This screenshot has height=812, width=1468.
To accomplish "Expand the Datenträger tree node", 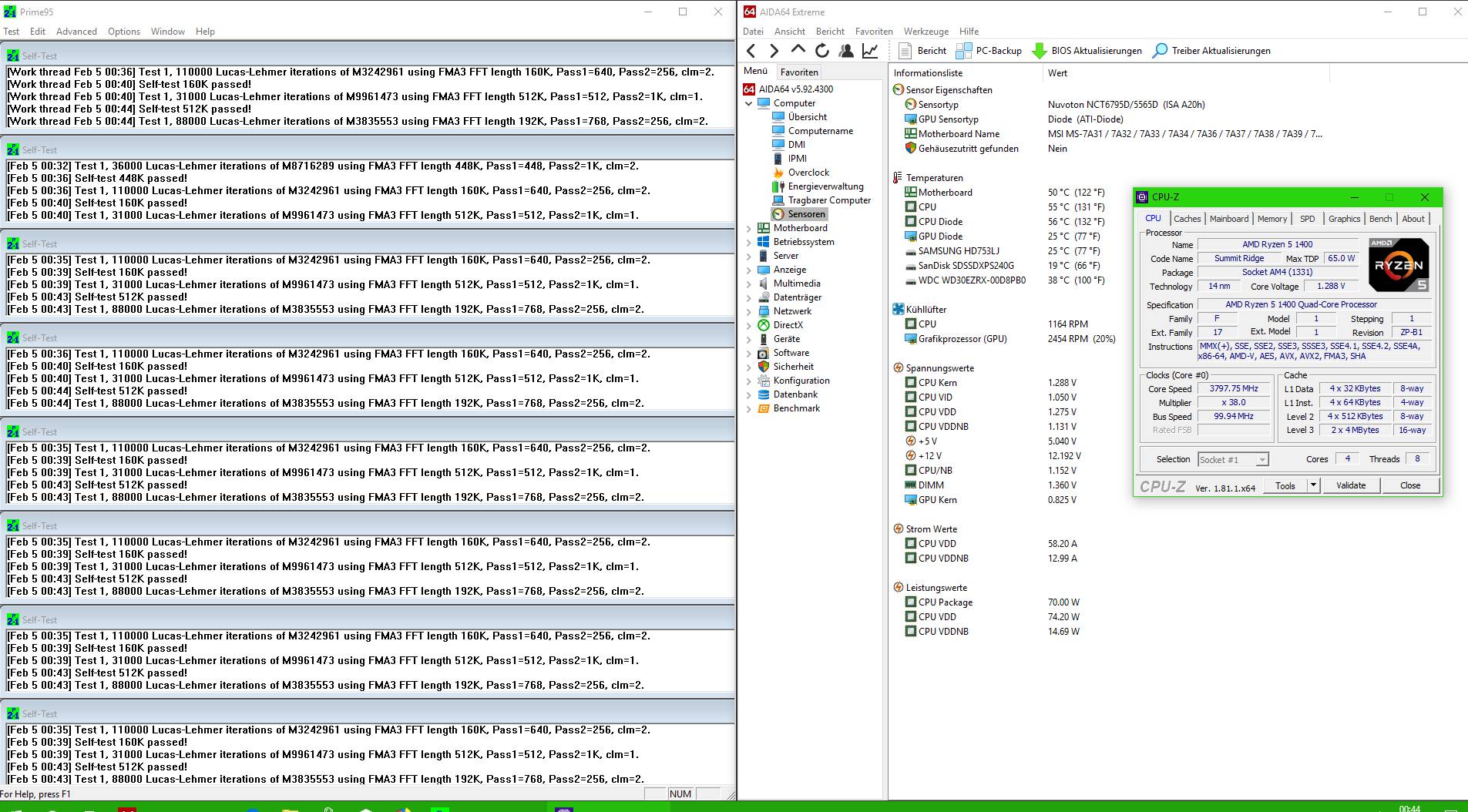I will (749, 297).
